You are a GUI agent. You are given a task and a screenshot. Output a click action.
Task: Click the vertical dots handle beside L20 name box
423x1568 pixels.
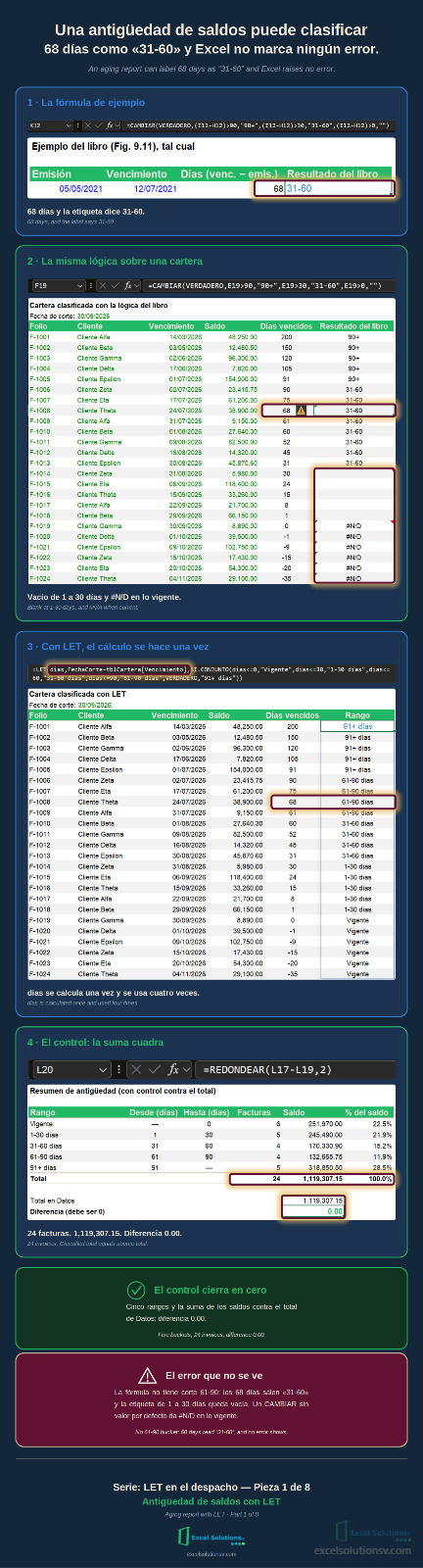(118, 1070)
